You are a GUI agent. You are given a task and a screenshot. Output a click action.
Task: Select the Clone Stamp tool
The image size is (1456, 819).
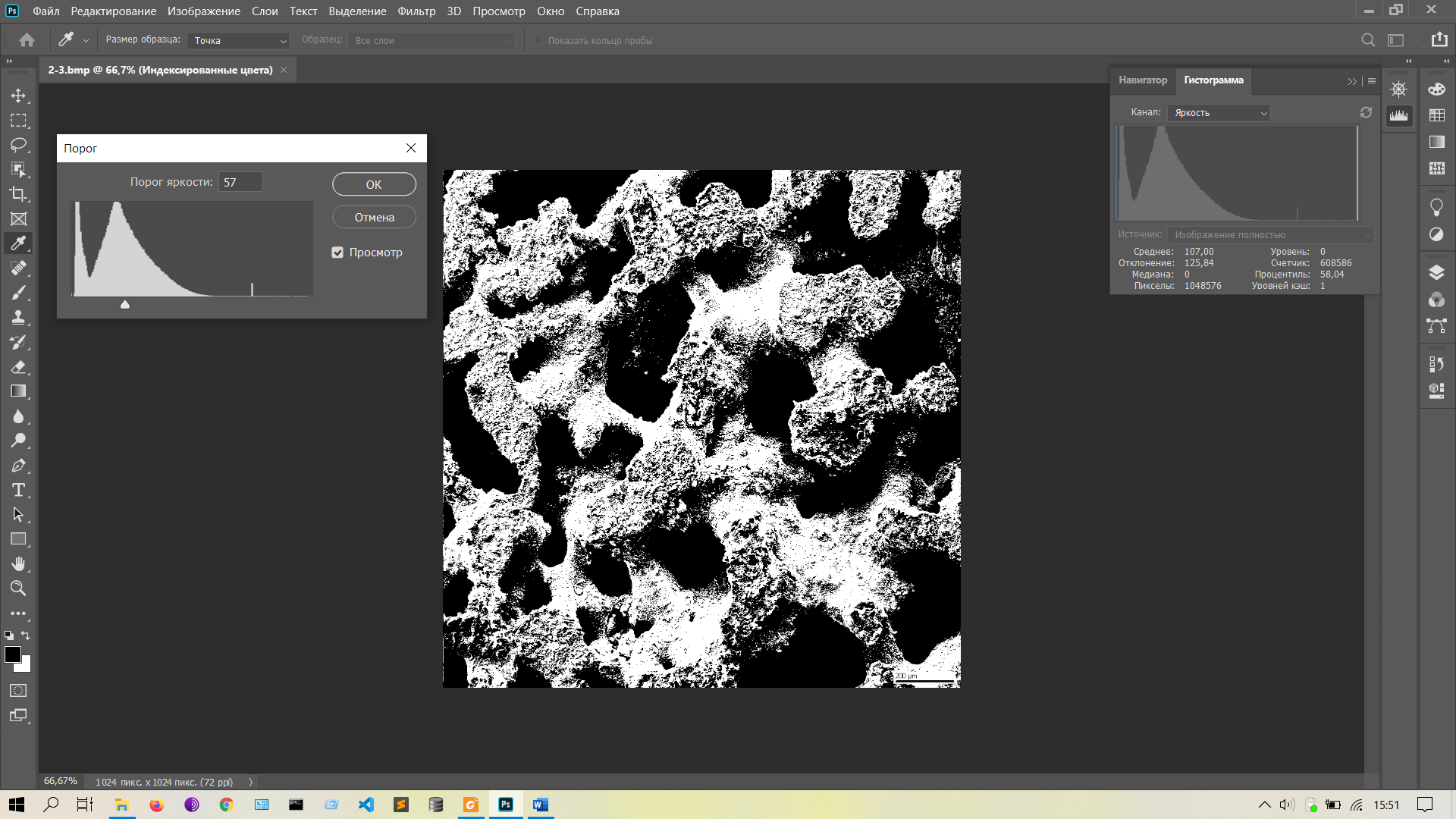click(x=18, y=318)
